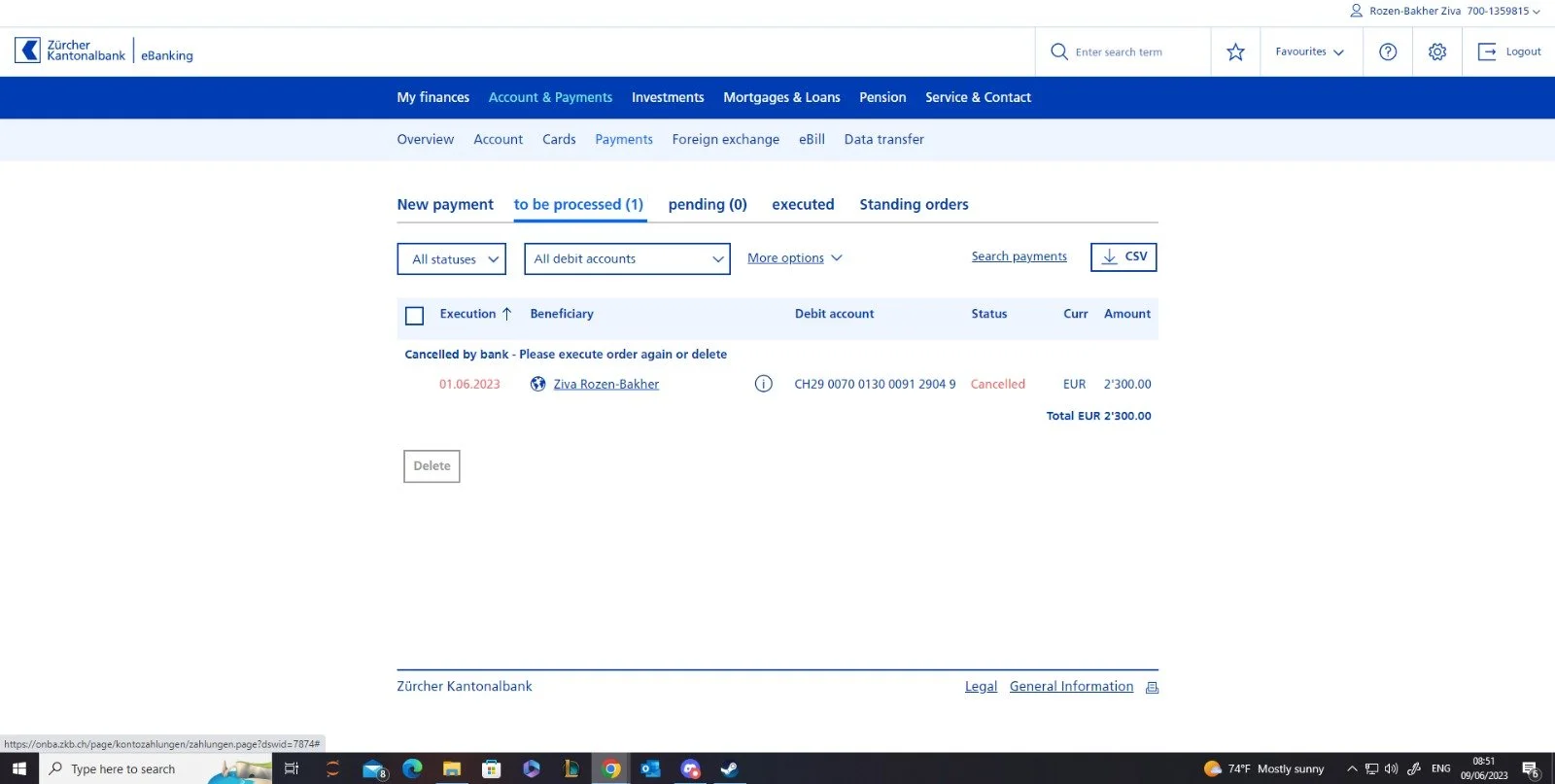Screen dimensions: 1555x784
Task: Sort by Execution column header
Action: click(467, 314)
